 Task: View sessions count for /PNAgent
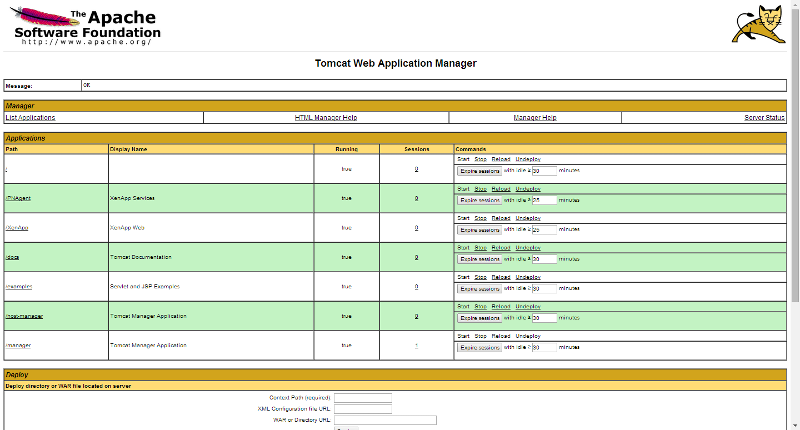tap(416, 198)
